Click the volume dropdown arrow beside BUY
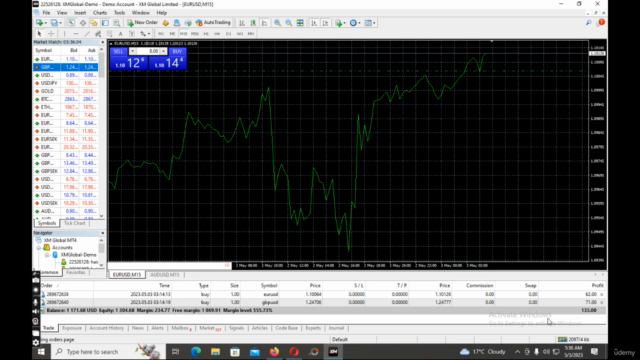This screenshot has height=360, width=640. (x=163, y=51)
